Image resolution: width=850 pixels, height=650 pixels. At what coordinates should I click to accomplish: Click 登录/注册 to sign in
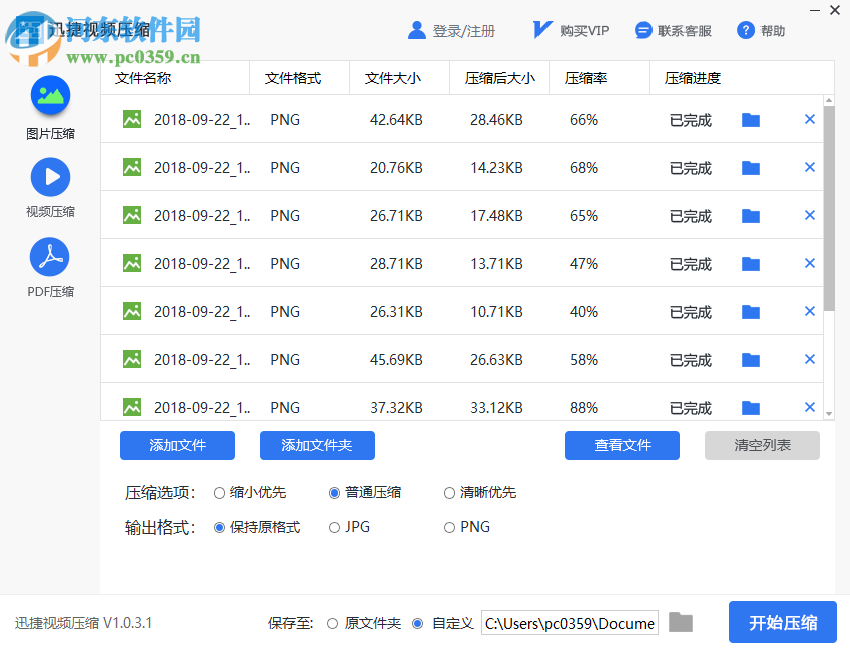[462, 29]
